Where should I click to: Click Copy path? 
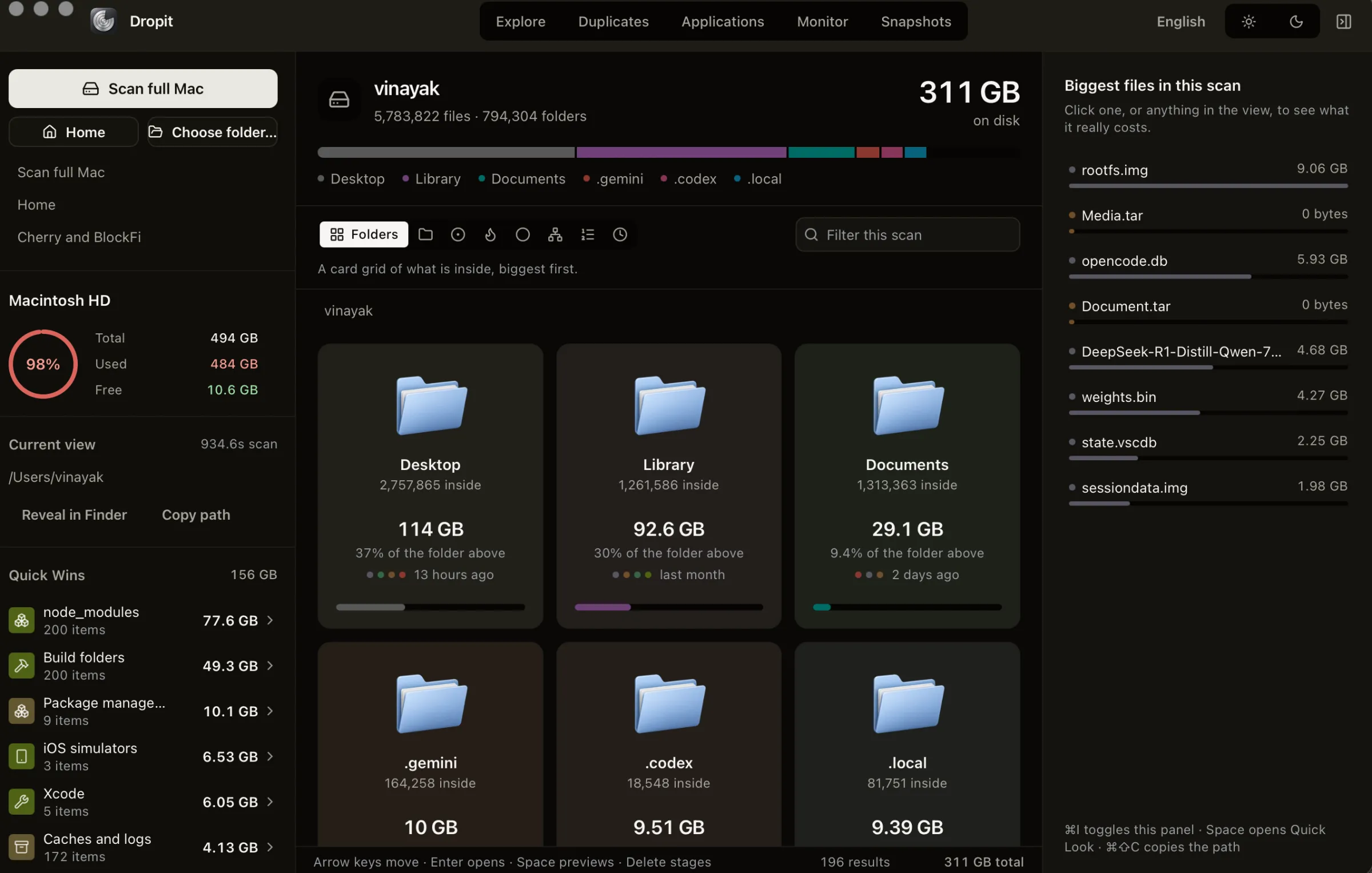coord(196,515)
